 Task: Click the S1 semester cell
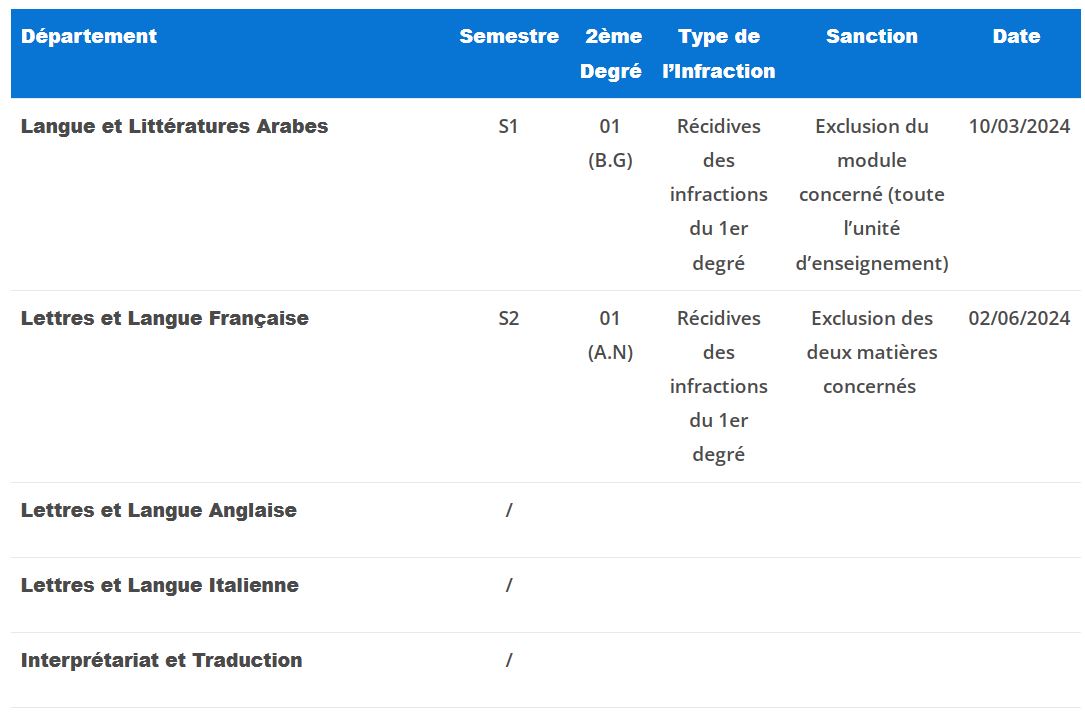(x=509, y=126)
